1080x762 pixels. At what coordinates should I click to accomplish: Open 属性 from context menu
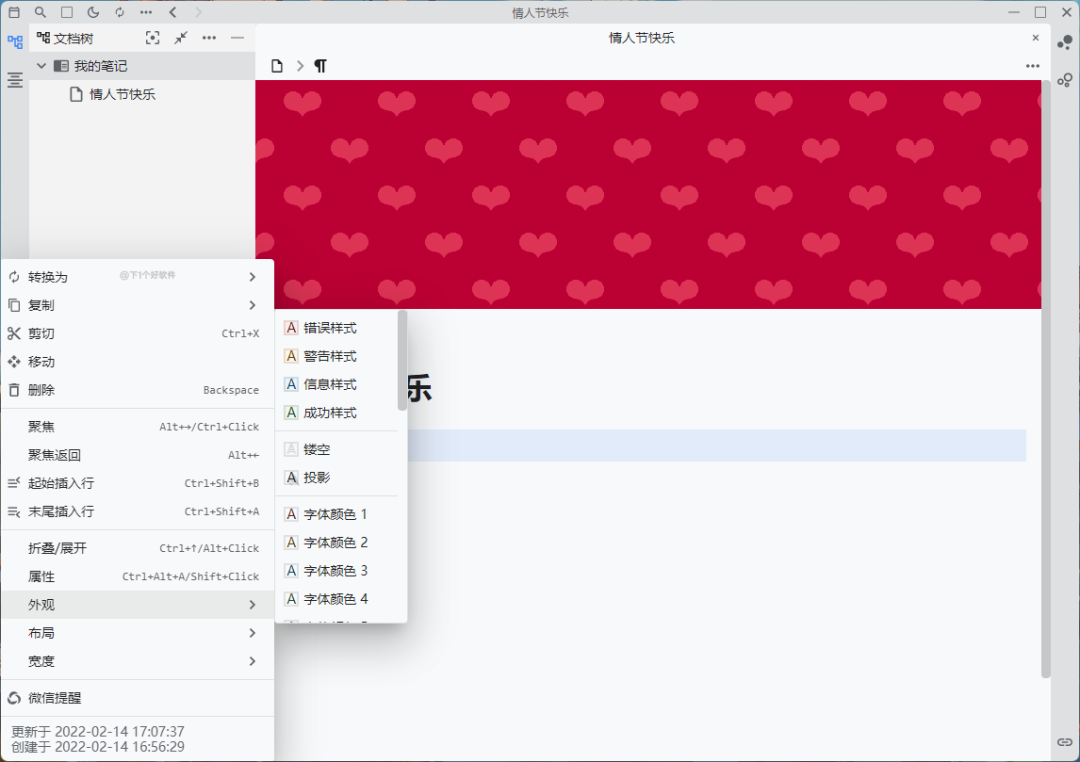(137, 576)
